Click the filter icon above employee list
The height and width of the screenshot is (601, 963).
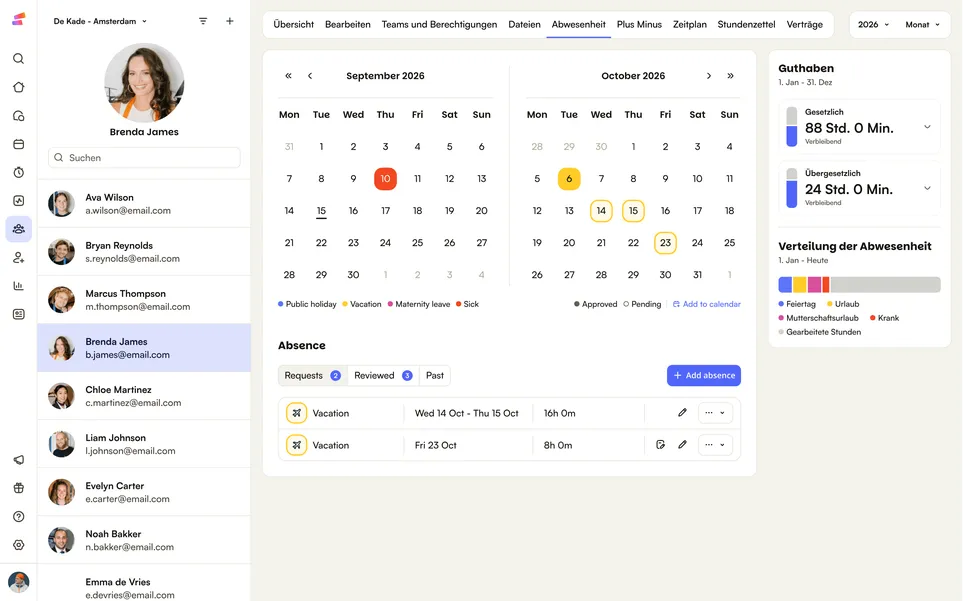[x=203, y=21]
